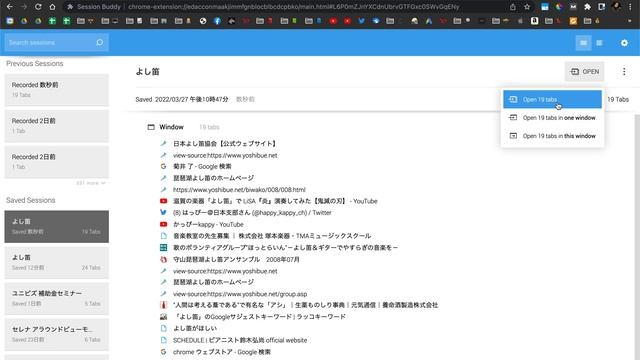
Task: Click favicon for 日本よし笛協会 tab
Action: tap(163, 144)
